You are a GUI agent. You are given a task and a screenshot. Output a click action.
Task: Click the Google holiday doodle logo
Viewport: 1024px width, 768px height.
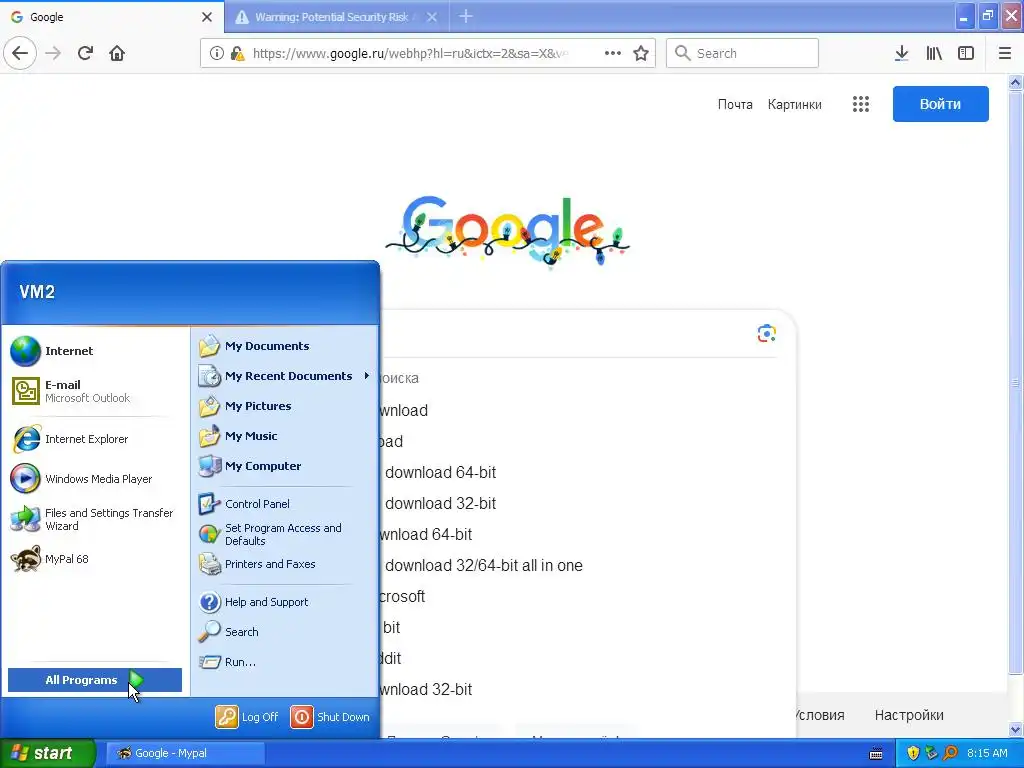point(507,231)
